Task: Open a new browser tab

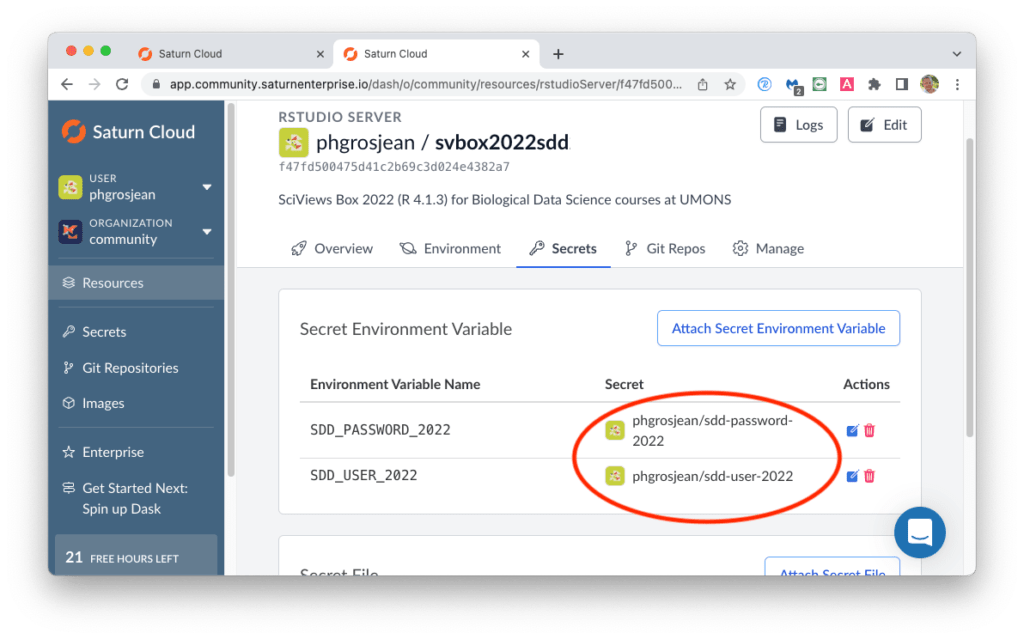Action: coord(558,54)
